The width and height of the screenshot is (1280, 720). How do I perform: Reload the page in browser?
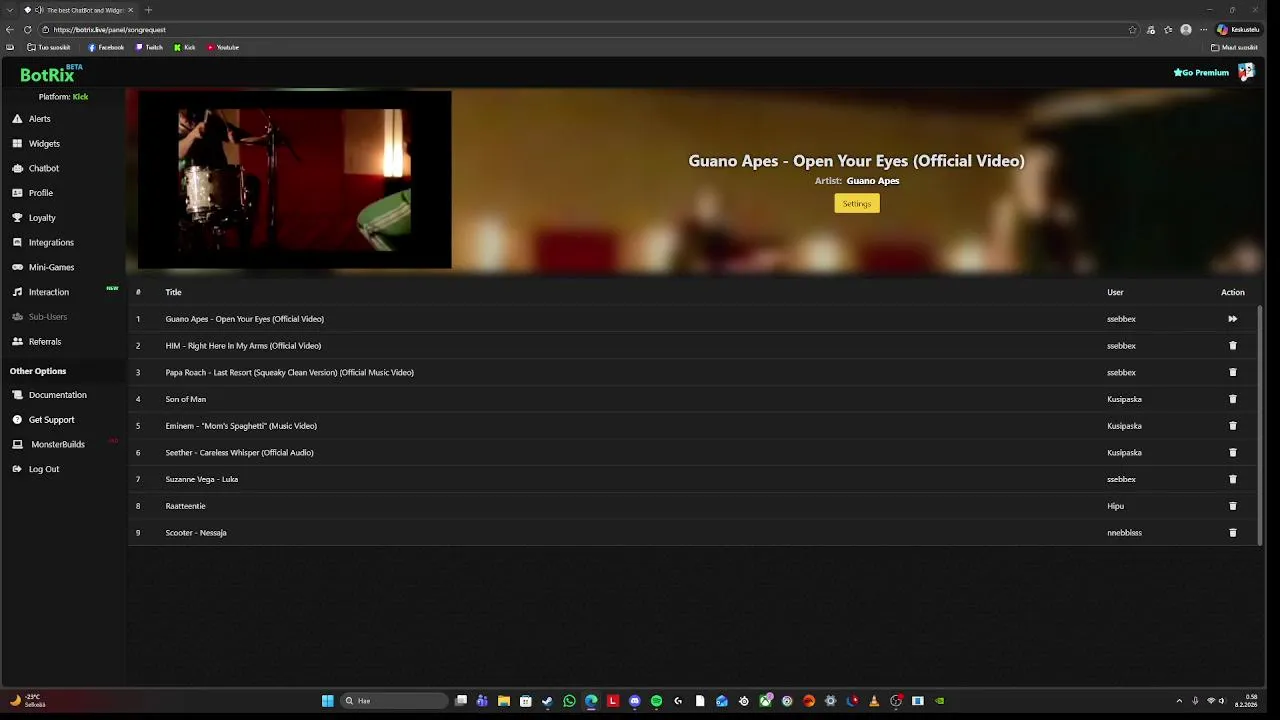click(x=27, y=30)
